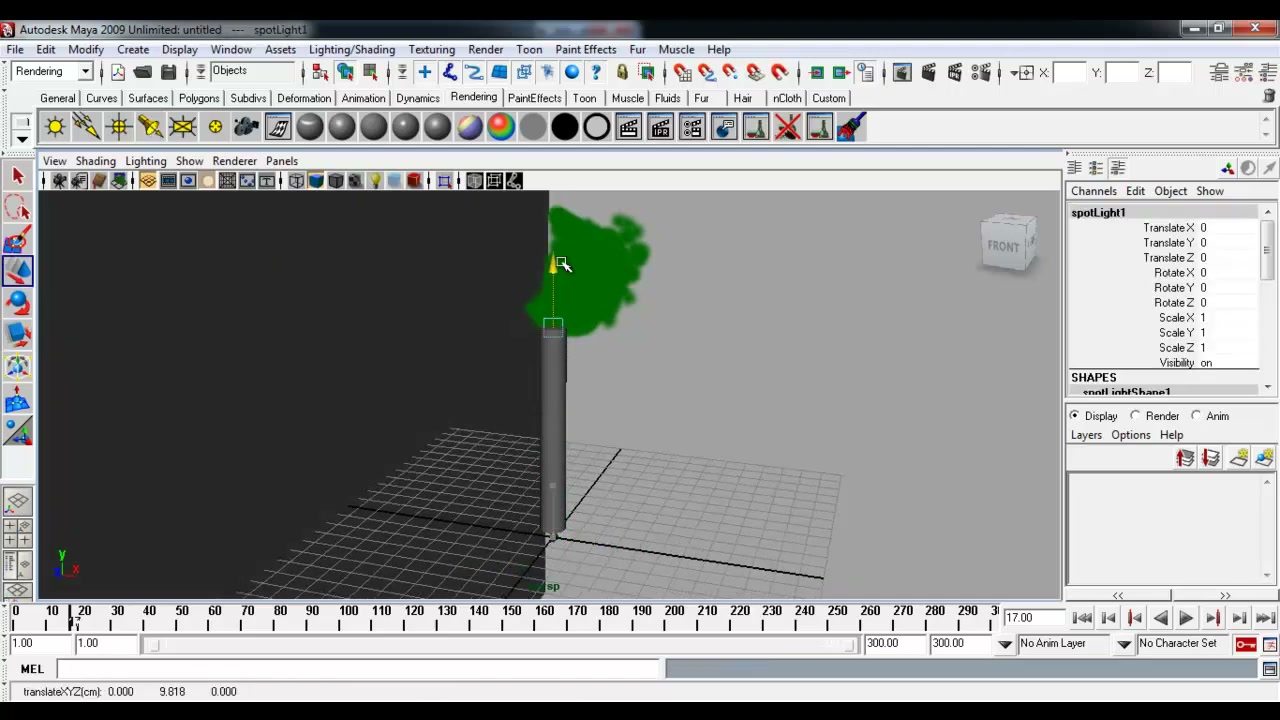This screenshot has width=1280, height=720.
Task: Open the shelf options arrow menu
Action: click(x=21, y=139)
